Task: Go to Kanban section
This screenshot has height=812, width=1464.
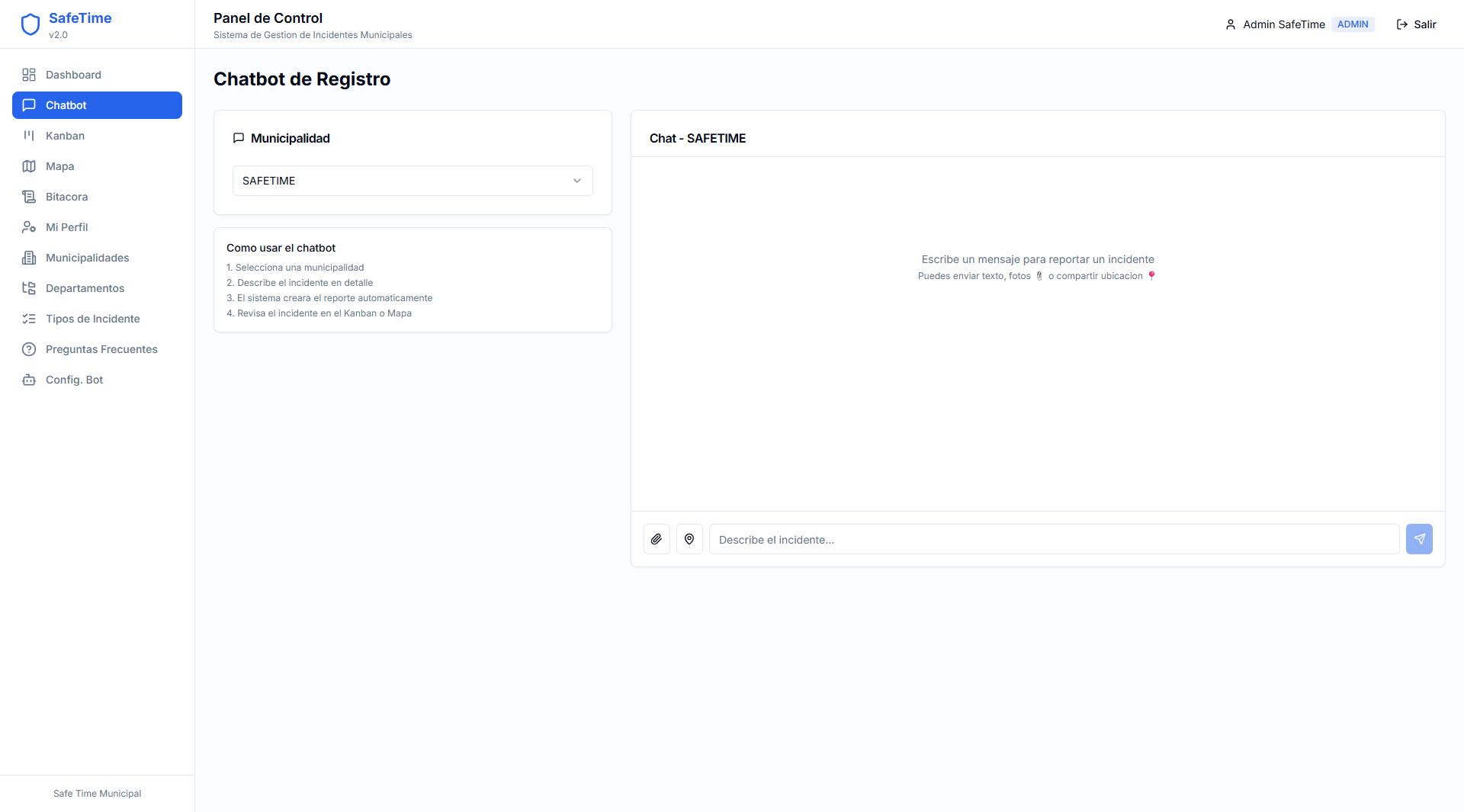Action: click(97, 136)
